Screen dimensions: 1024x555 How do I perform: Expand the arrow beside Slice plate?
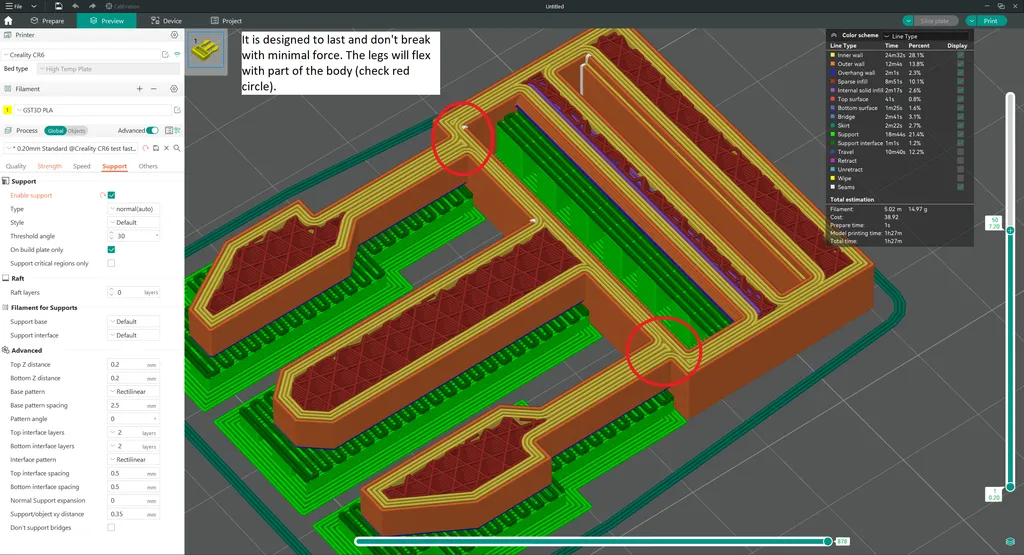tap(908, 21)
